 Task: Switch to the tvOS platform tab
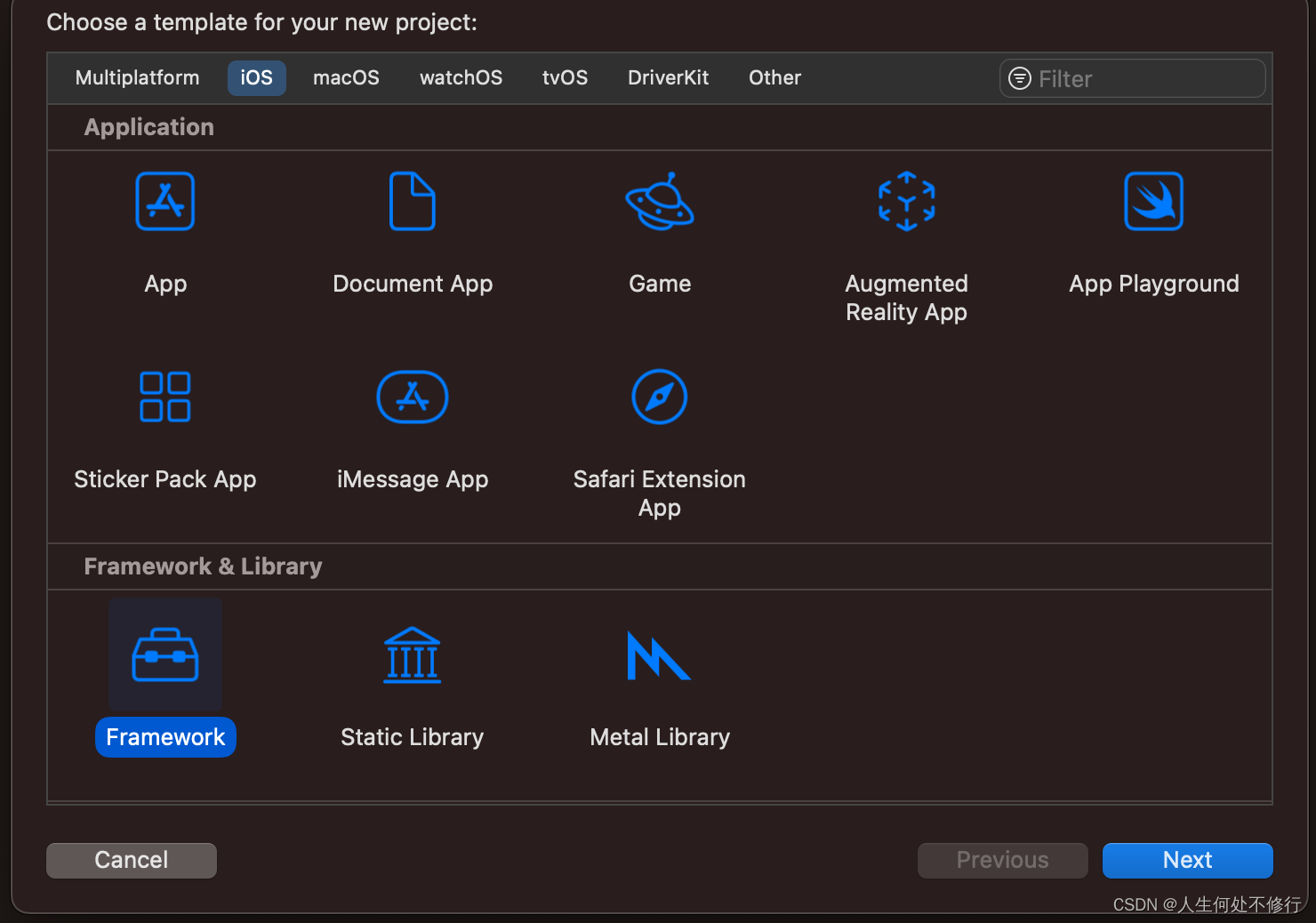pos(565,77)
